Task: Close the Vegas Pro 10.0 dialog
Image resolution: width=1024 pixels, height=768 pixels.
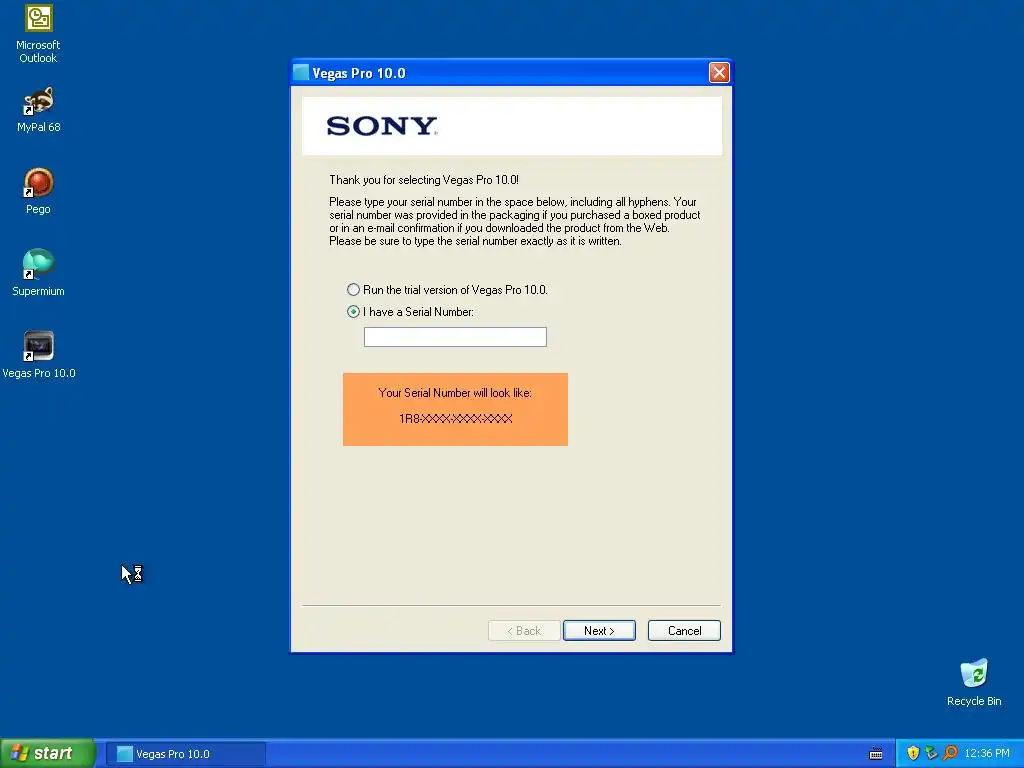Action: coord(719,72)
